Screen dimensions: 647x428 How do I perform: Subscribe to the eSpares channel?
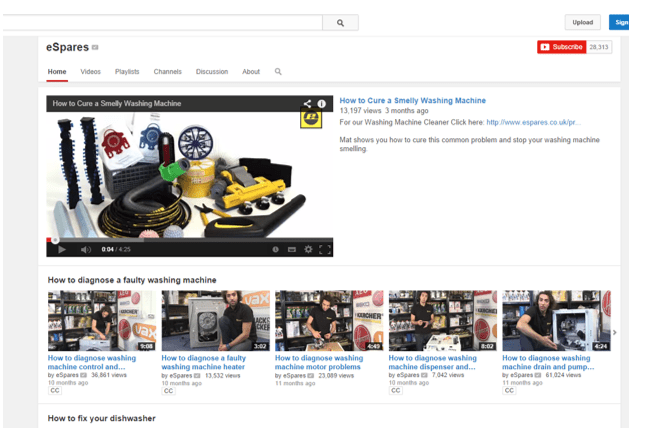pos(562,47)
